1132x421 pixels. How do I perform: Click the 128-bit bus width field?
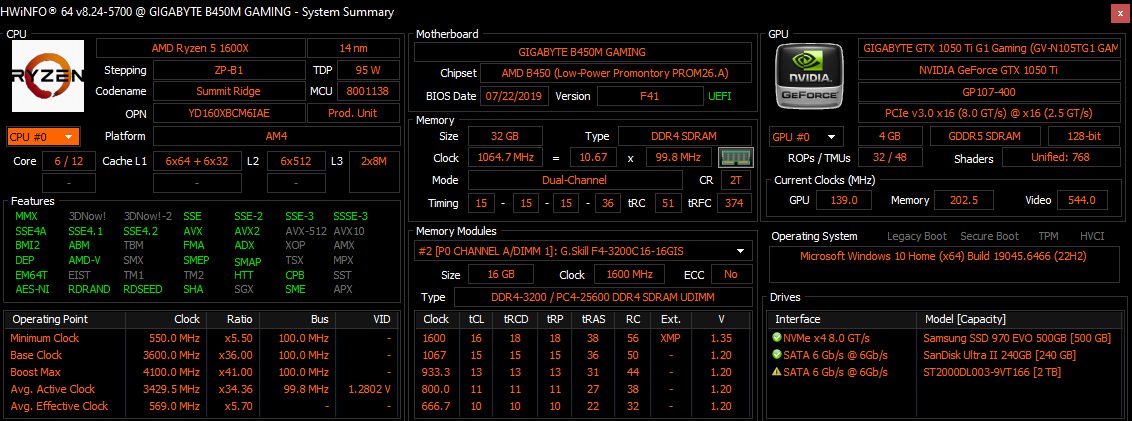[1084, 136]
